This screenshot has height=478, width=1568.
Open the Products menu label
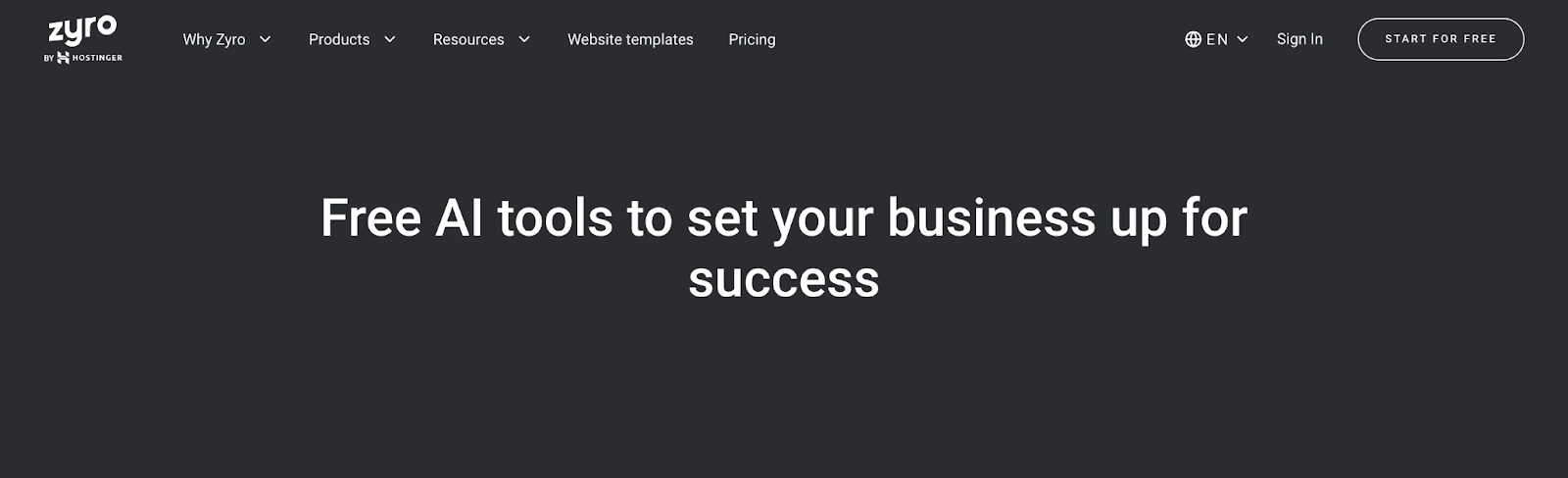click(x=339, y=39)
